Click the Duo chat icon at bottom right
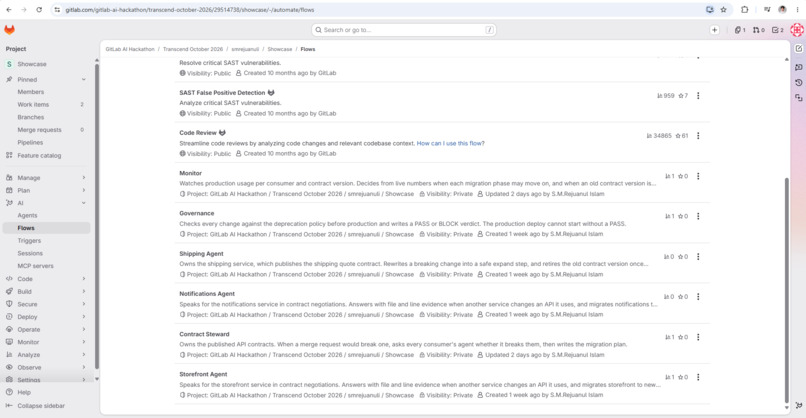This screenshot has width=806, height=418. point(798,405)
